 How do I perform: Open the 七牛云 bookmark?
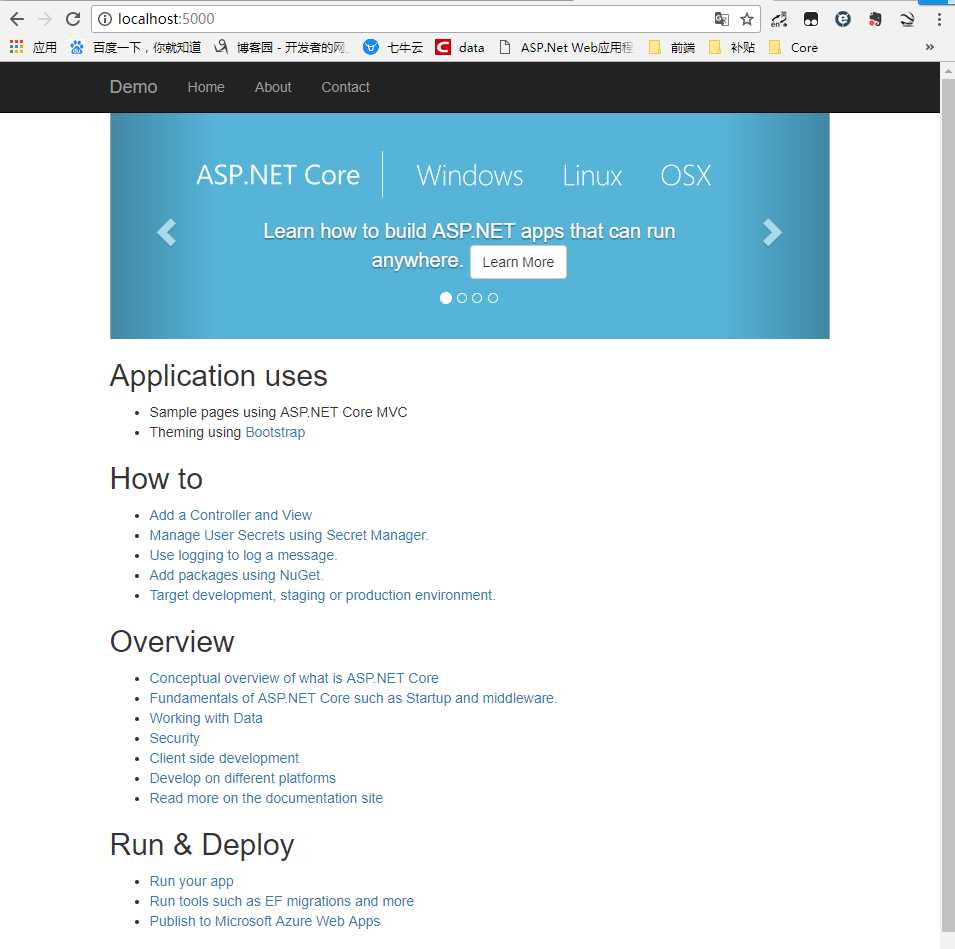(393, 47)
